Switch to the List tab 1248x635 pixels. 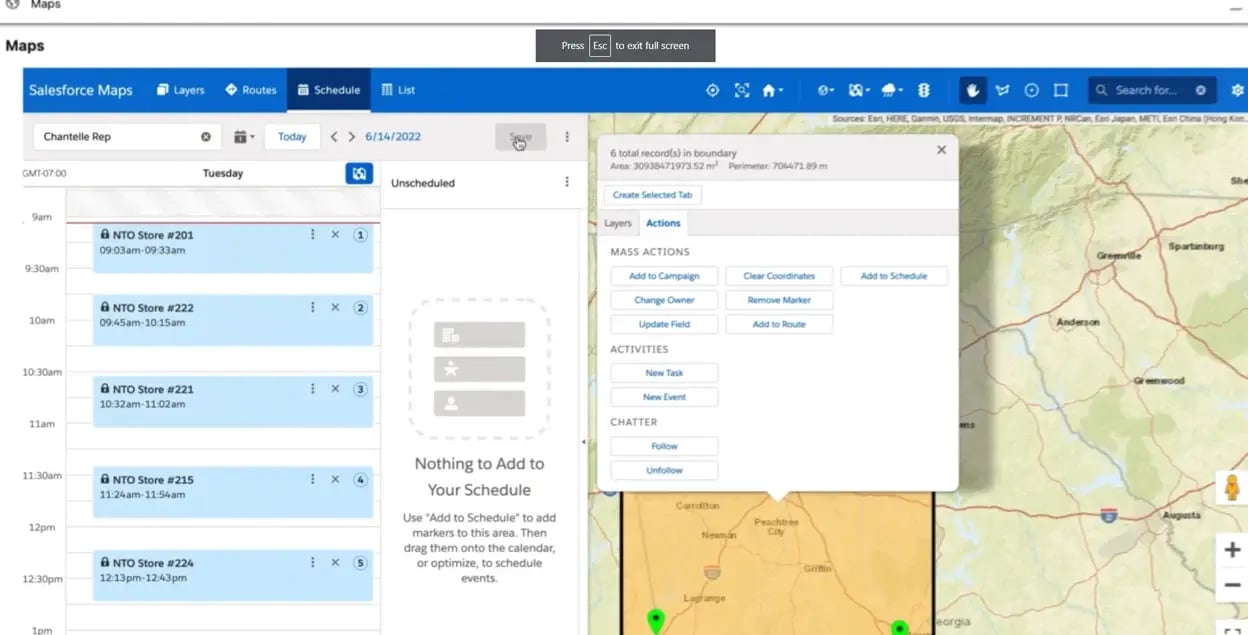pos(398,90)
